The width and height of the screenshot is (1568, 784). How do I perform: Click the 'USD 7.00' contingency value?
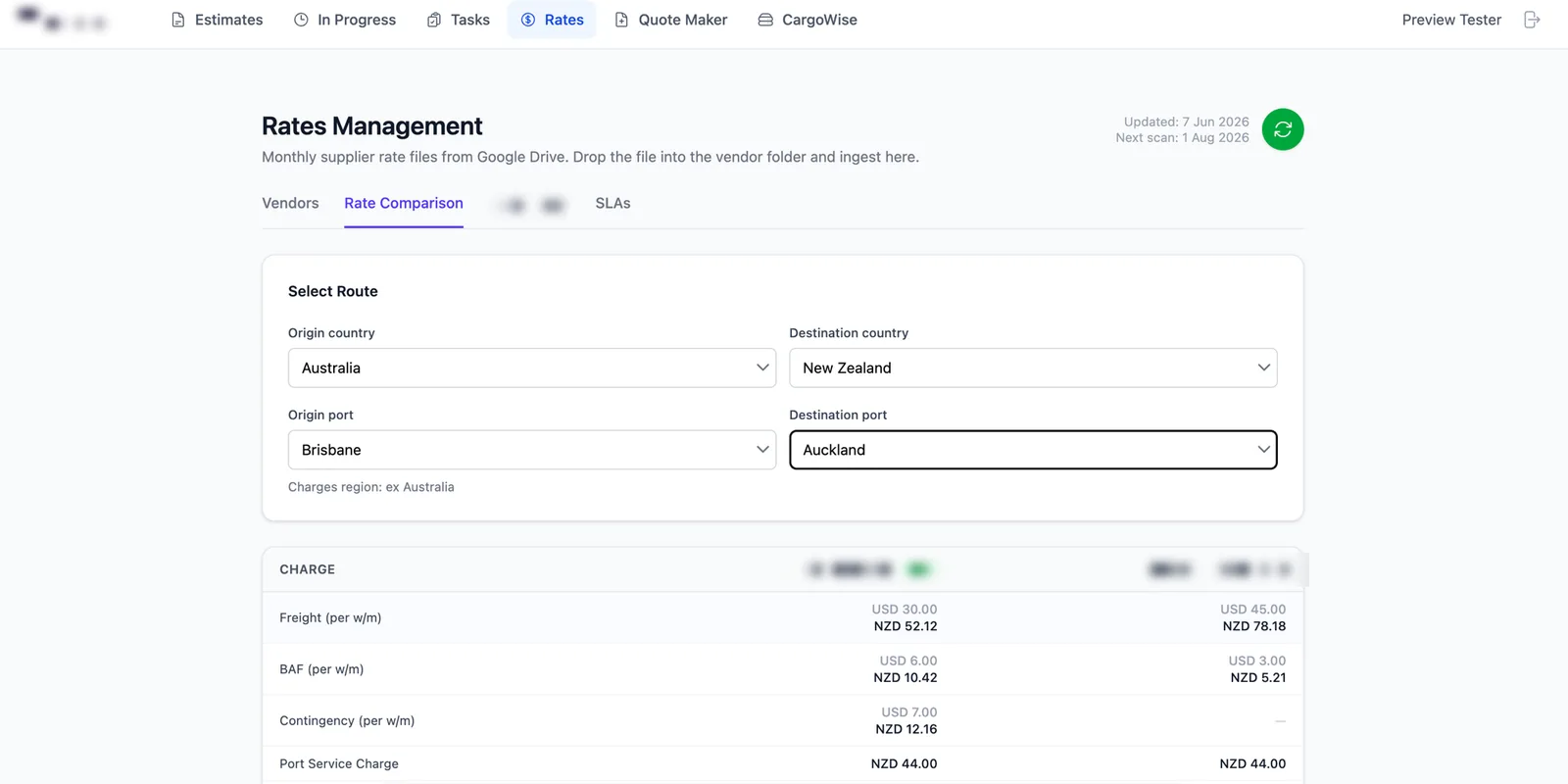(x=909, y=712)
